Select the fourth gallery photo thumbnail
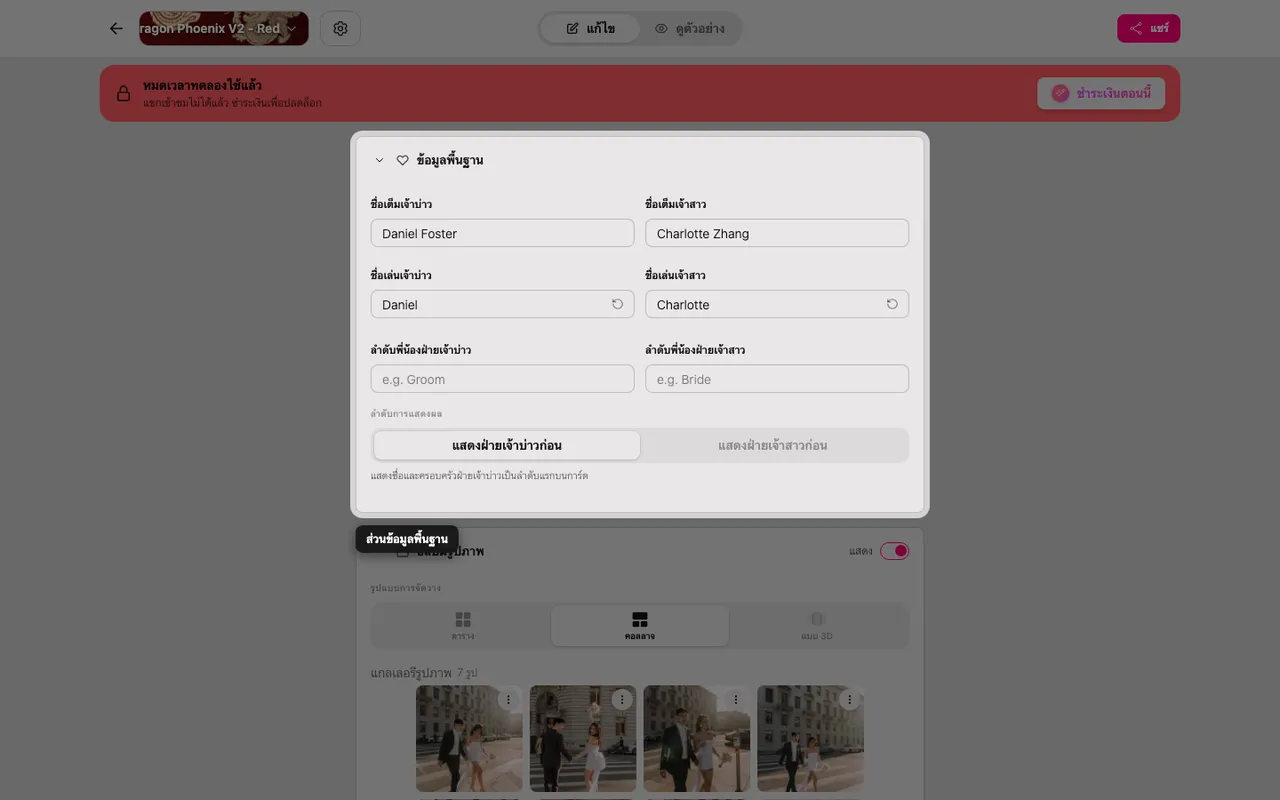The width and height of the screenshot is (1280, 800). [x=811, y=739]
